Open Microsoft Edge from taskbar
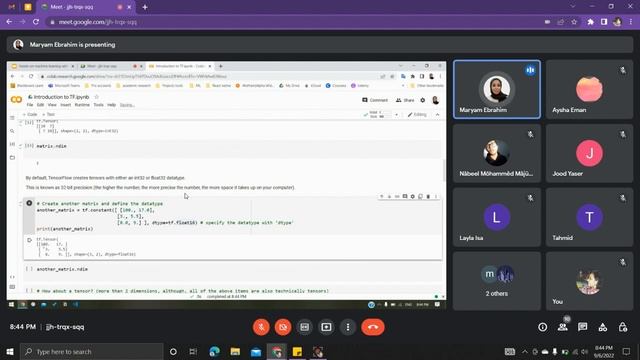 214,351
